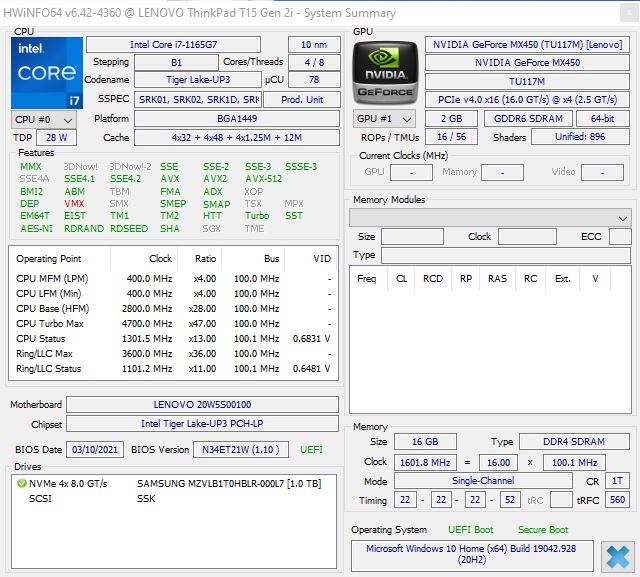Click the Freq column header in memory table
The height and width of the screenshot is (577, 640).
click(368, 279)
